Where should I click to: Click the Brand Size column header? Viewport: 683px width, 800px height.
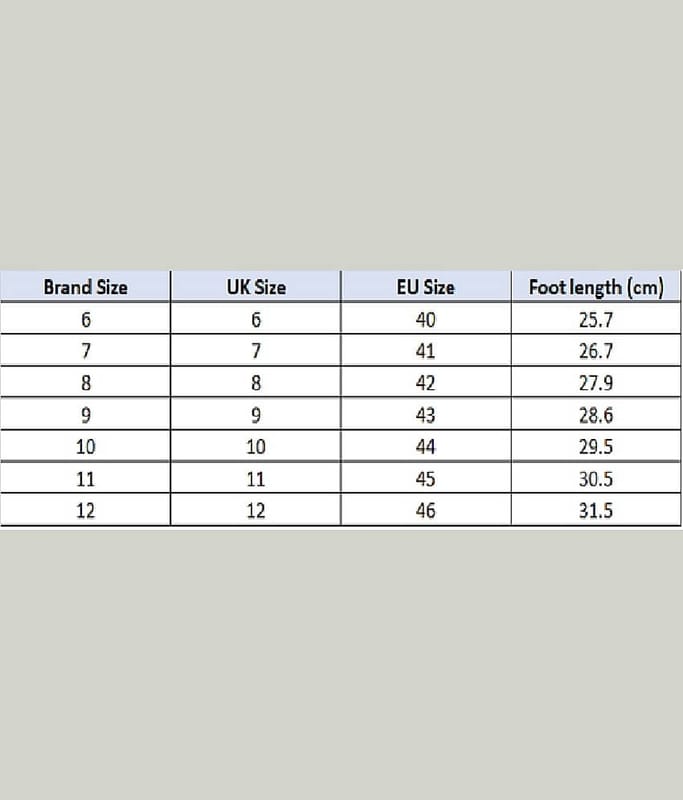click(x=86, y=287)
